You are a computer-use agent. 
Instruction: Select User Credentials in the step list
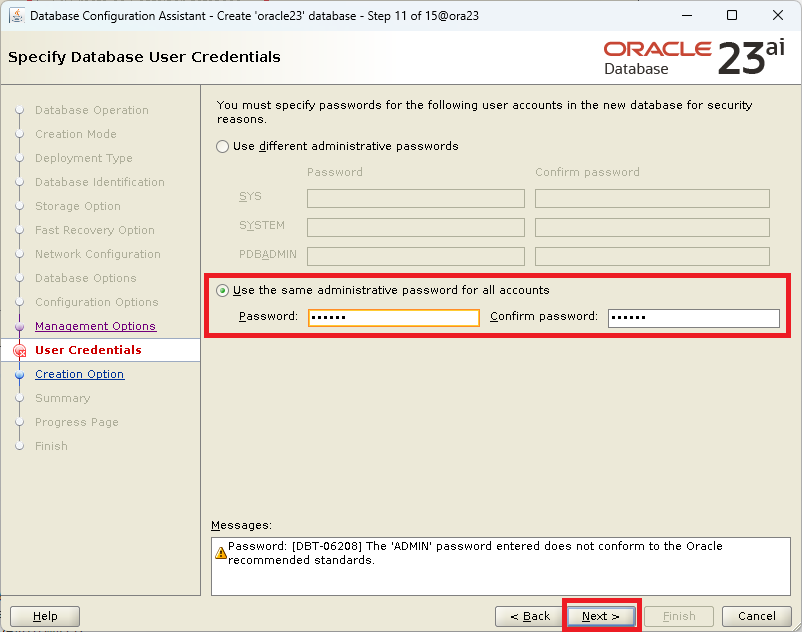[88, 350]
